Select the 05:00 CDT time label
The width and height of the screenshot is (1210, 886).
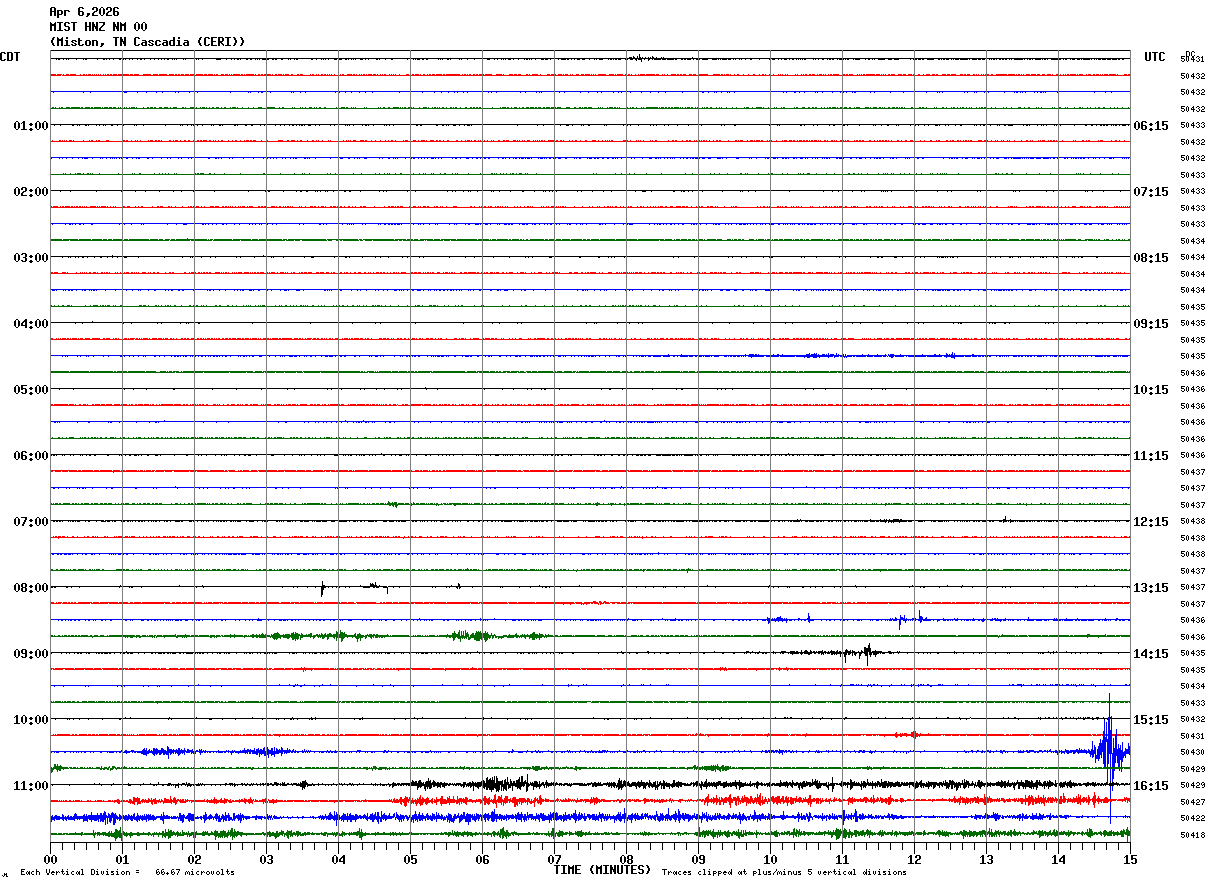point(31,390)
